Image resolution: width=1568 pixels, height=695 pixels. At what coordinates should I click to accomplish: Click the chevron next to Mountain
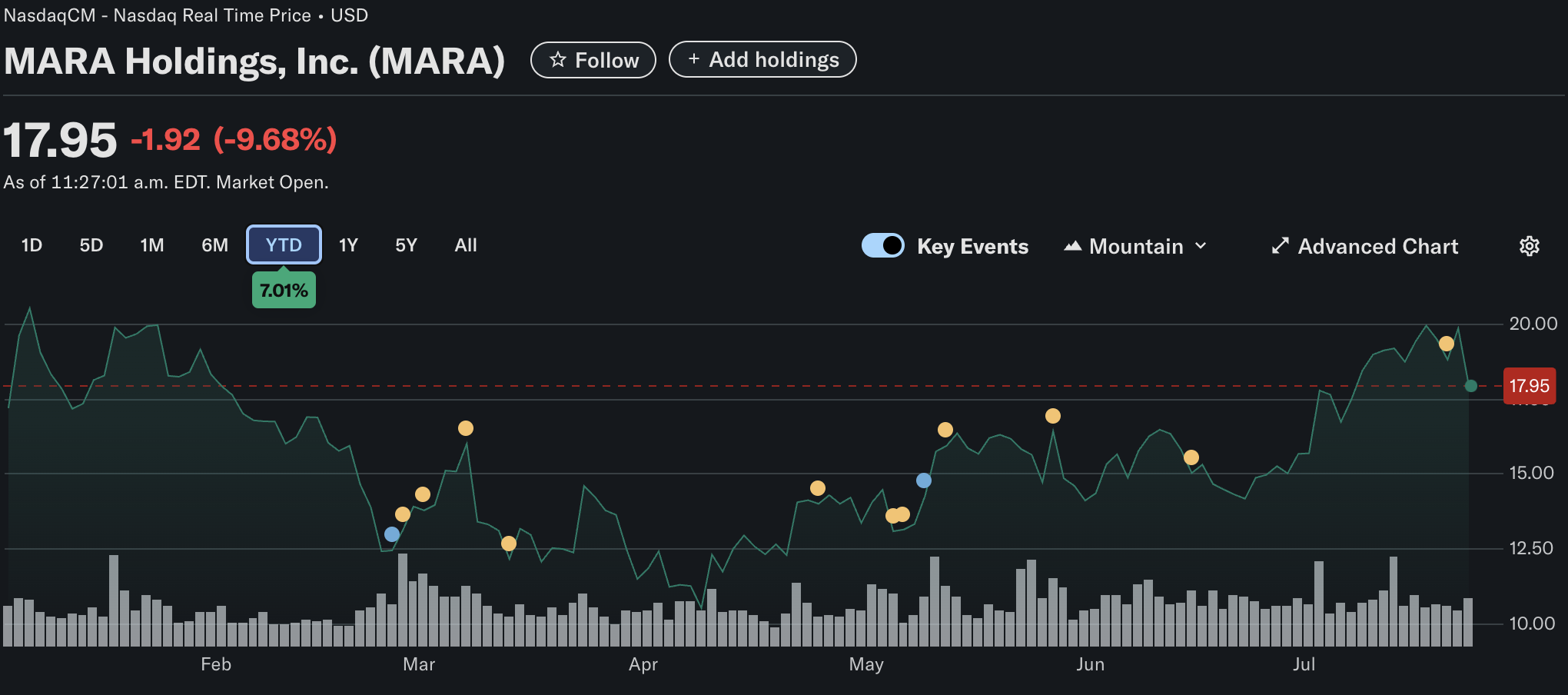click(1201, 246)
